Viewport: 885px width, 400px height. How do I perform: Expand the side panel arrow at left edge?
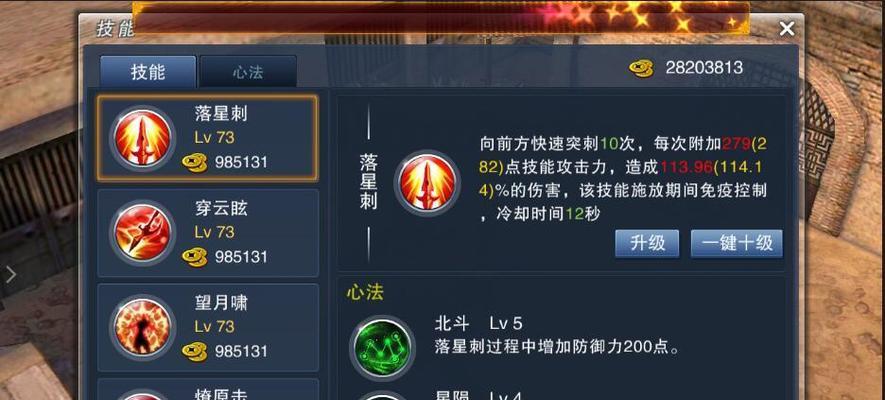point(10,274)
